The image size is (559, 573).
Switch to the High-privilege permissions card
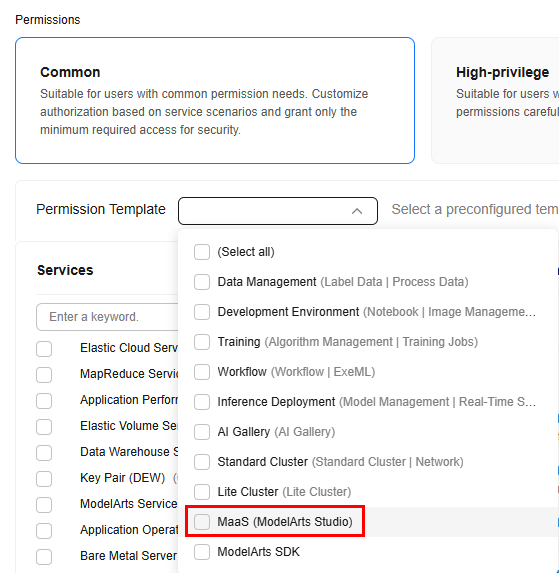[x=495, y=100]
